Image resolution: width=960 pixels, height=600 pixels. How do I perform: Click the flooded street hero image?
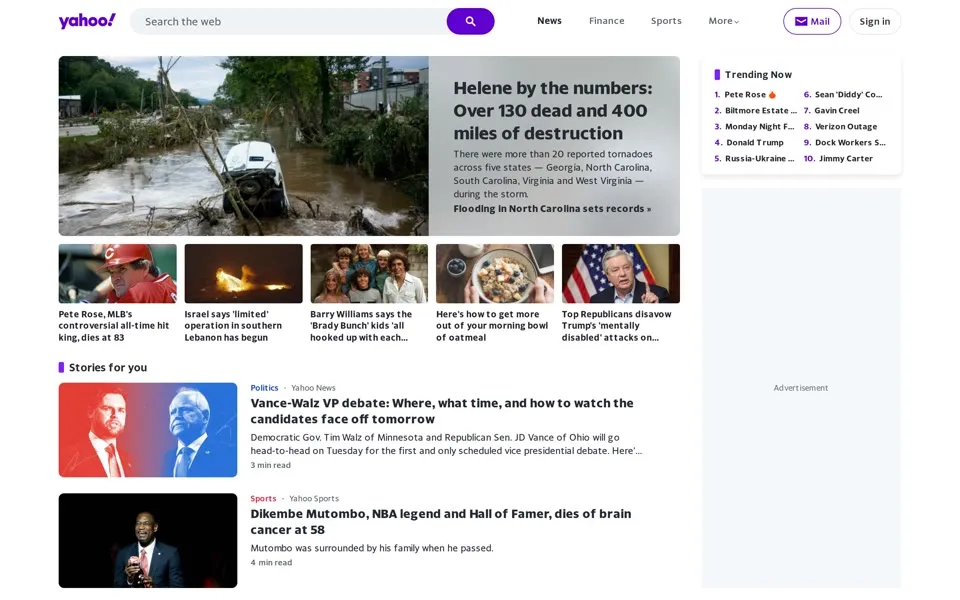[244, 146]
